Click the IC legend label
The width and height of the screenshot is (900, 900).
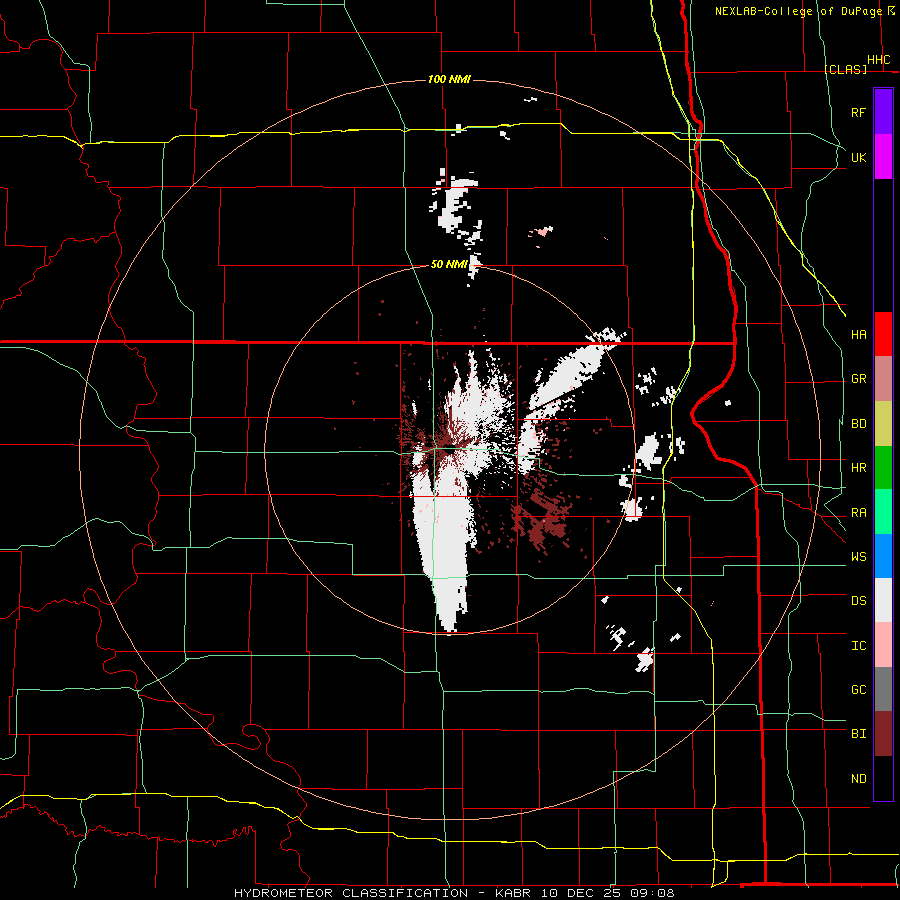click(x=859, y=646)
